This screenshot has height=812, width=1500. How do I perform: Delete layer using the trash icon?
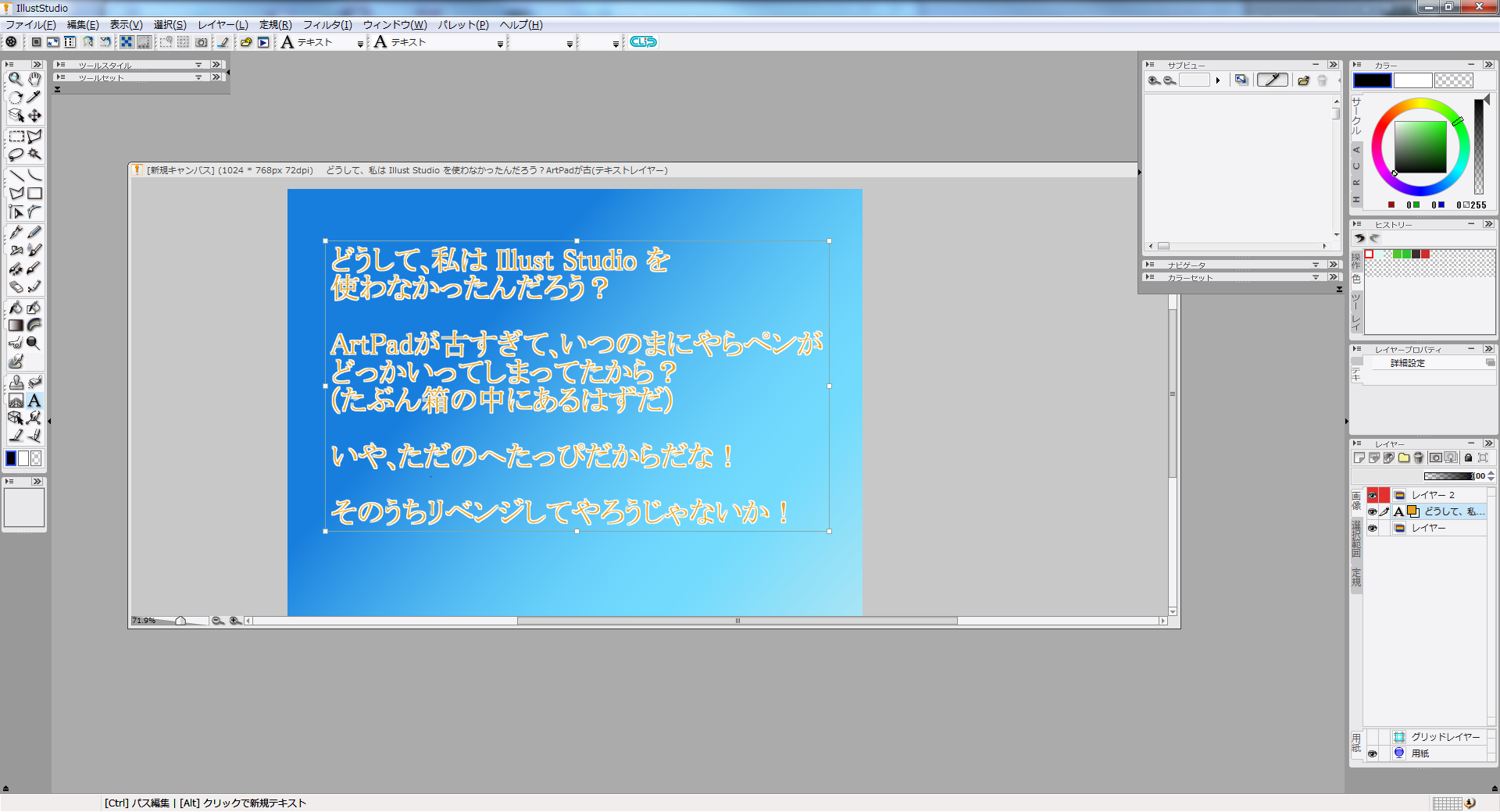[1419, 458]
